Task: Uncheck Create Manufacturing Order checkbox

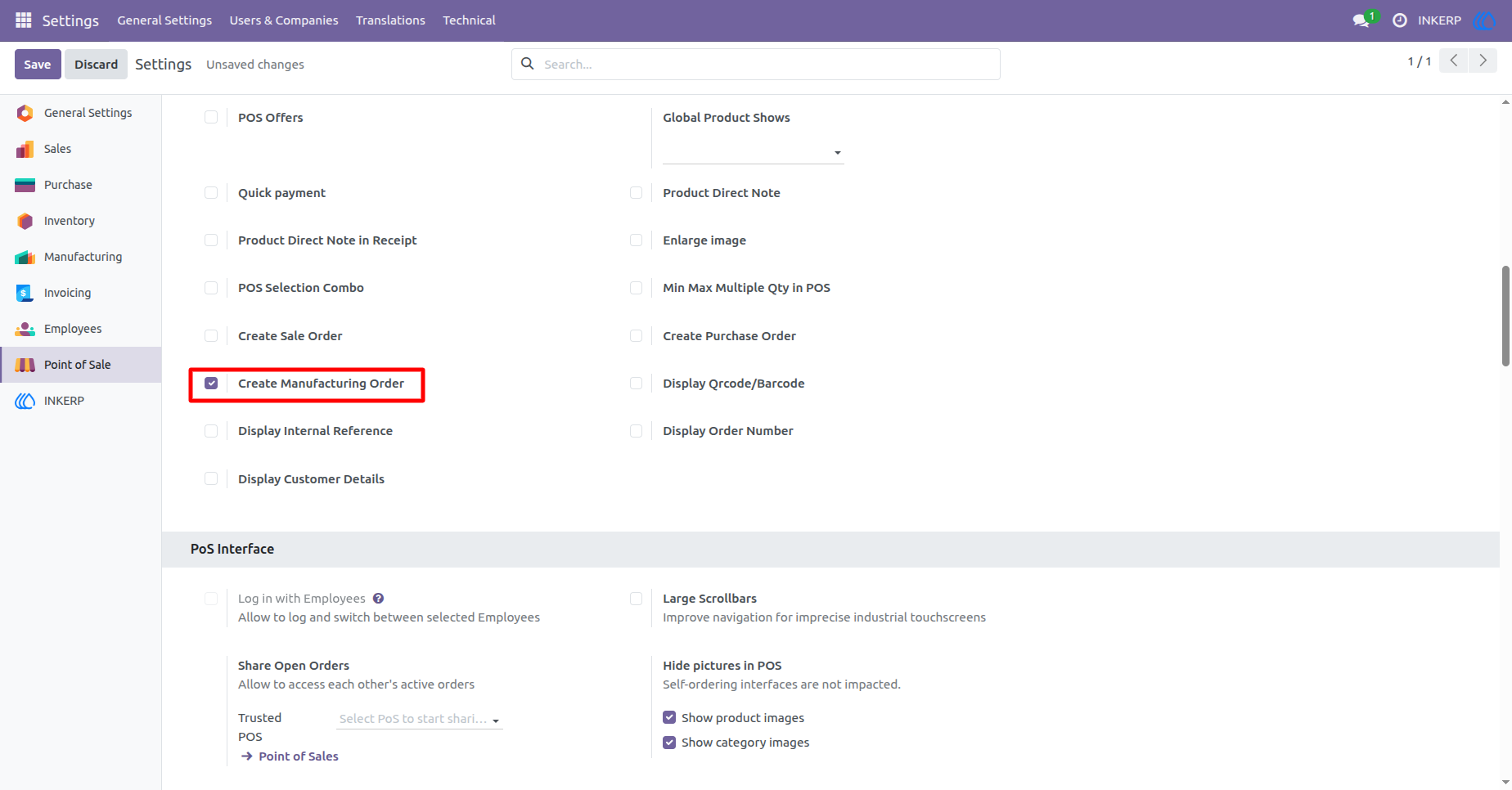Action: [x=211, y=383]
